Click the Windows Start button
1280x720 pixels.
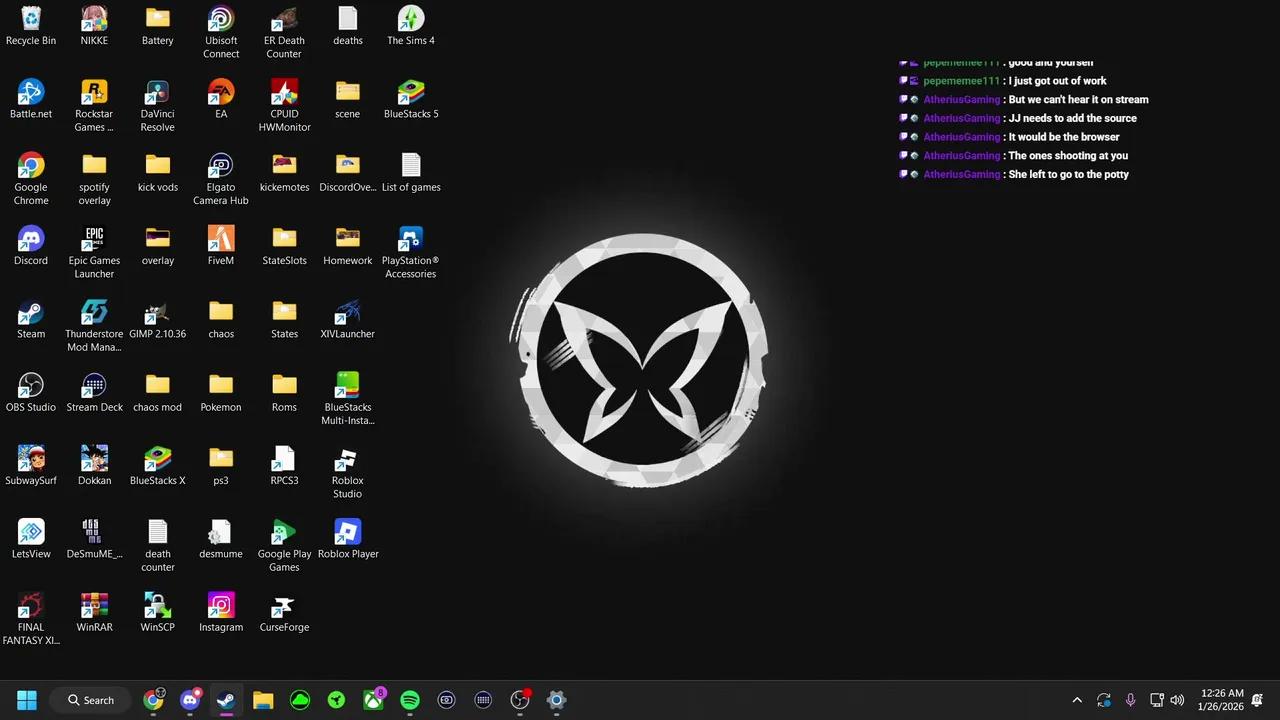coord(27,700)
